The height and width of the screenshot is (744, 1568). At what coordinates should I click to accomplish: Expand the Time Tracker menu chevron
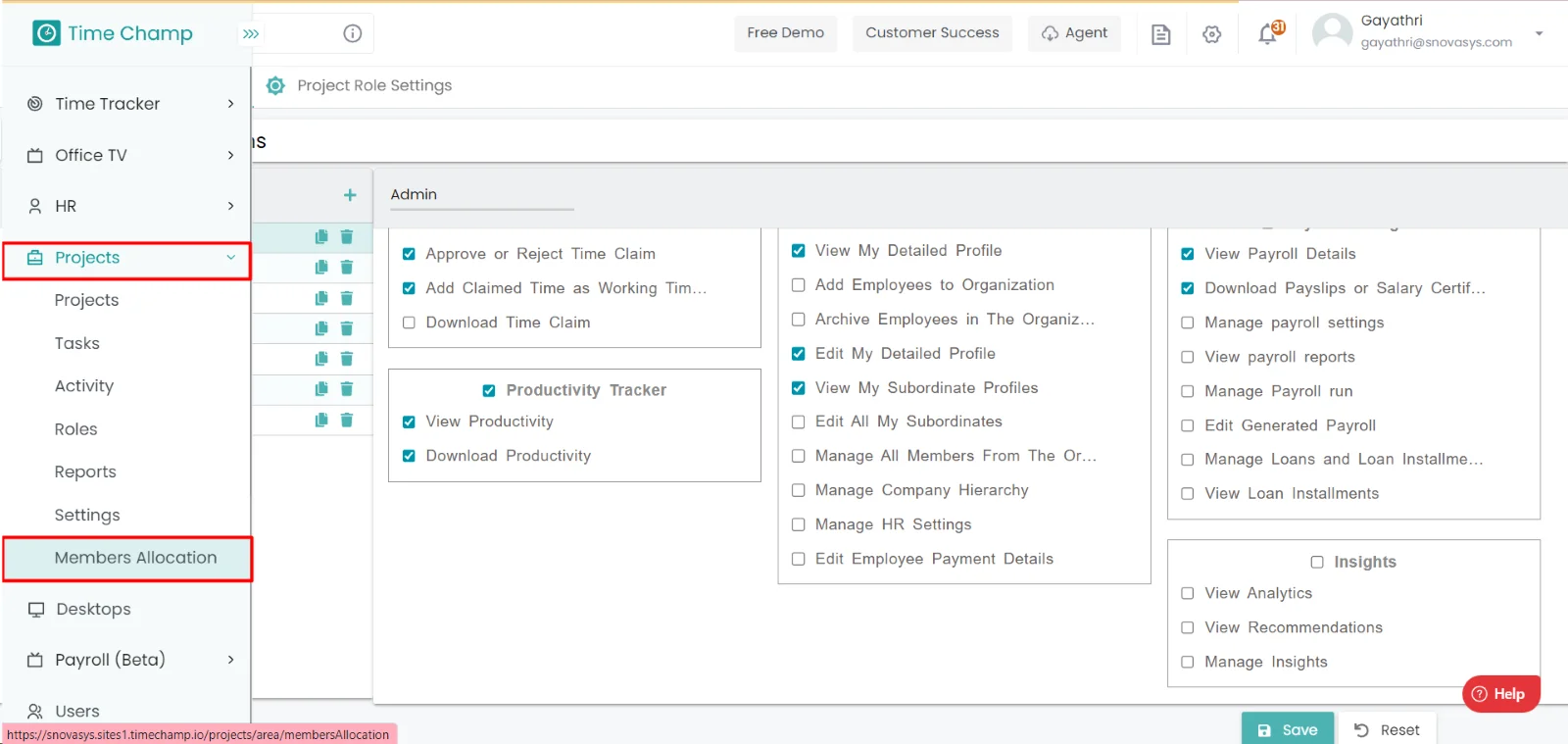(231, 104)
